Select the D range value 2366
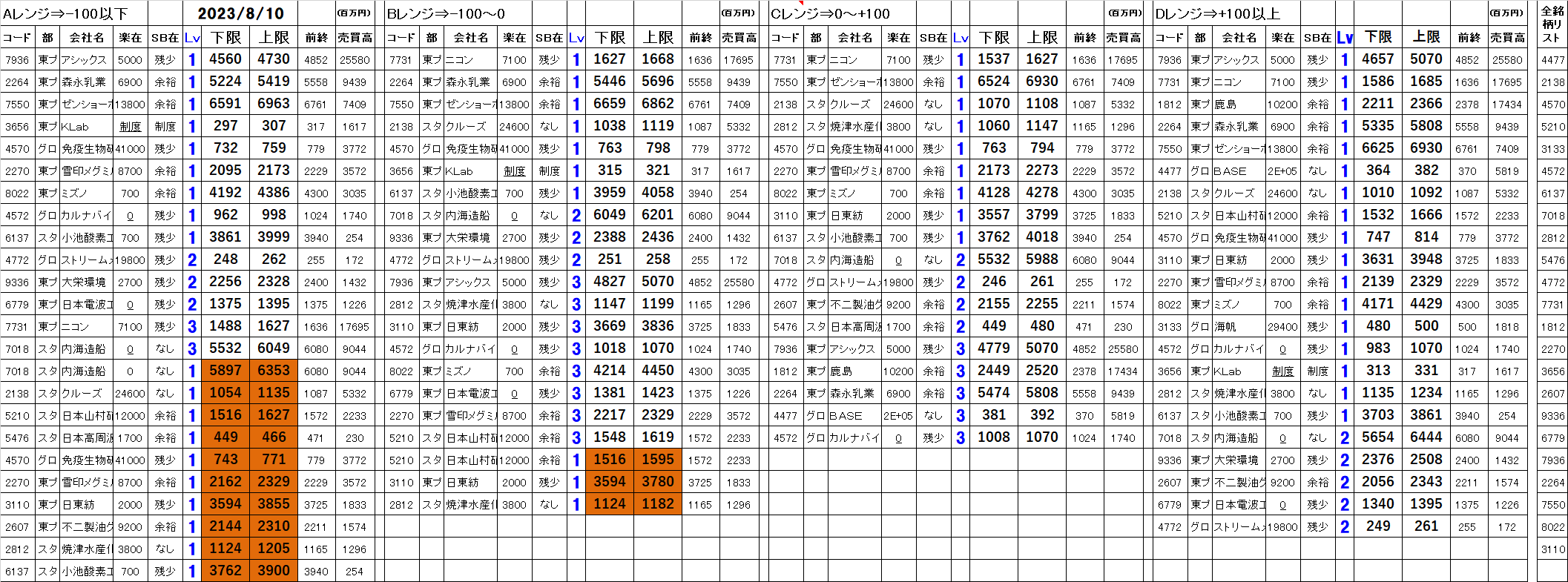Screen dimensions: 1568x582 [1426, 104]
